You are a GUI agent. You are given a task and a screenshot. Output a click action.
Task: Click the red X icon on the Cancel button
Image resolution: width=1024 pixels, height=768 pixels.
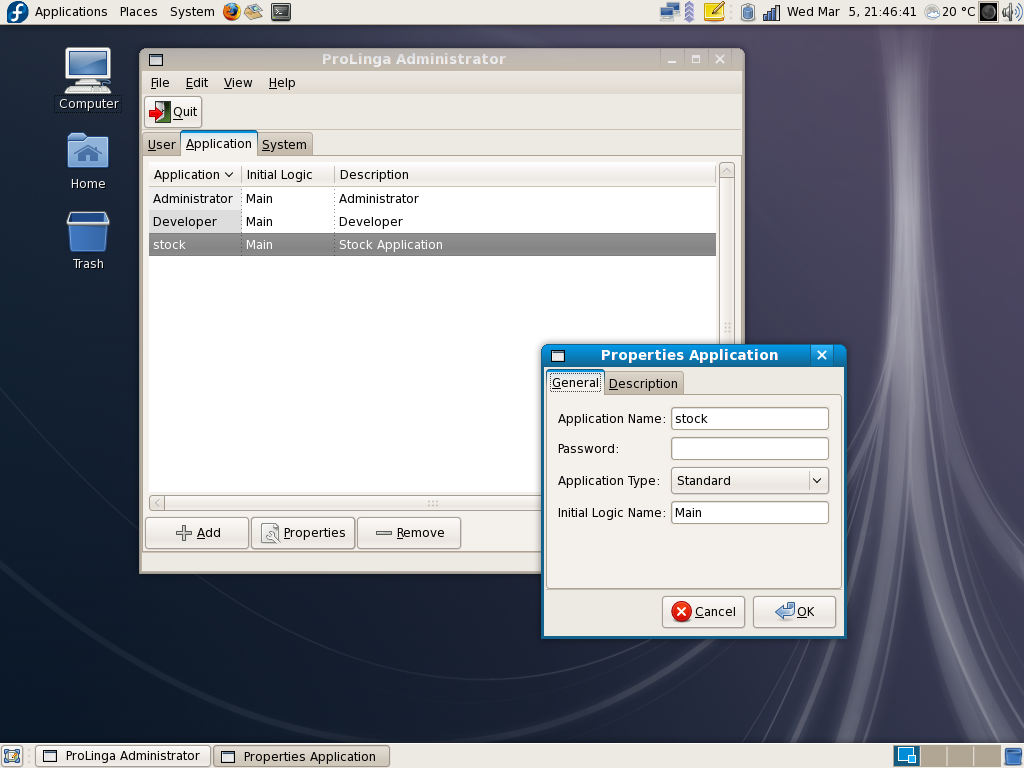(x=681, y=612)
